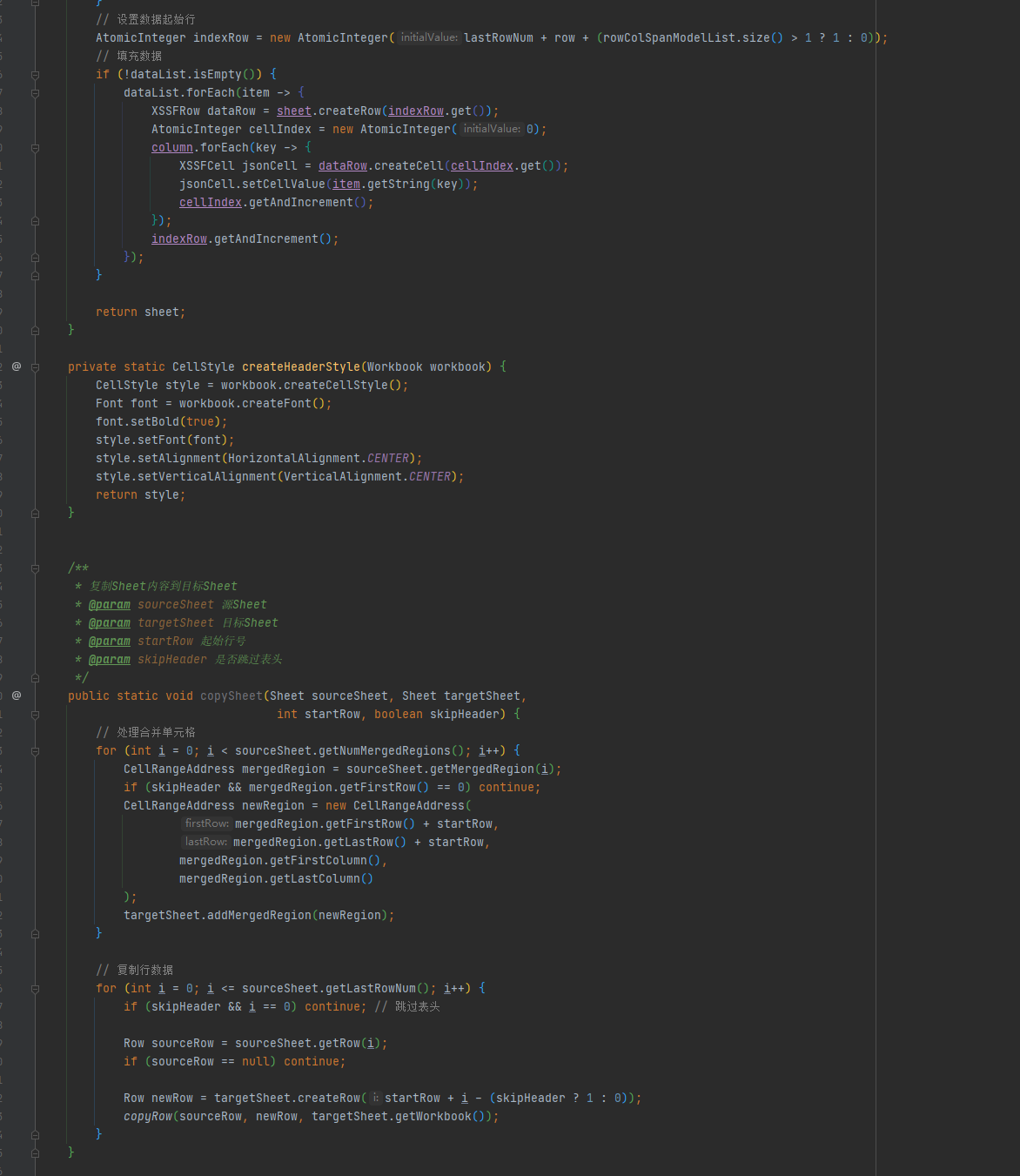Click fold end marker after 'targetSheet.addMergedRegion(newRegion);'

[35, 934]
